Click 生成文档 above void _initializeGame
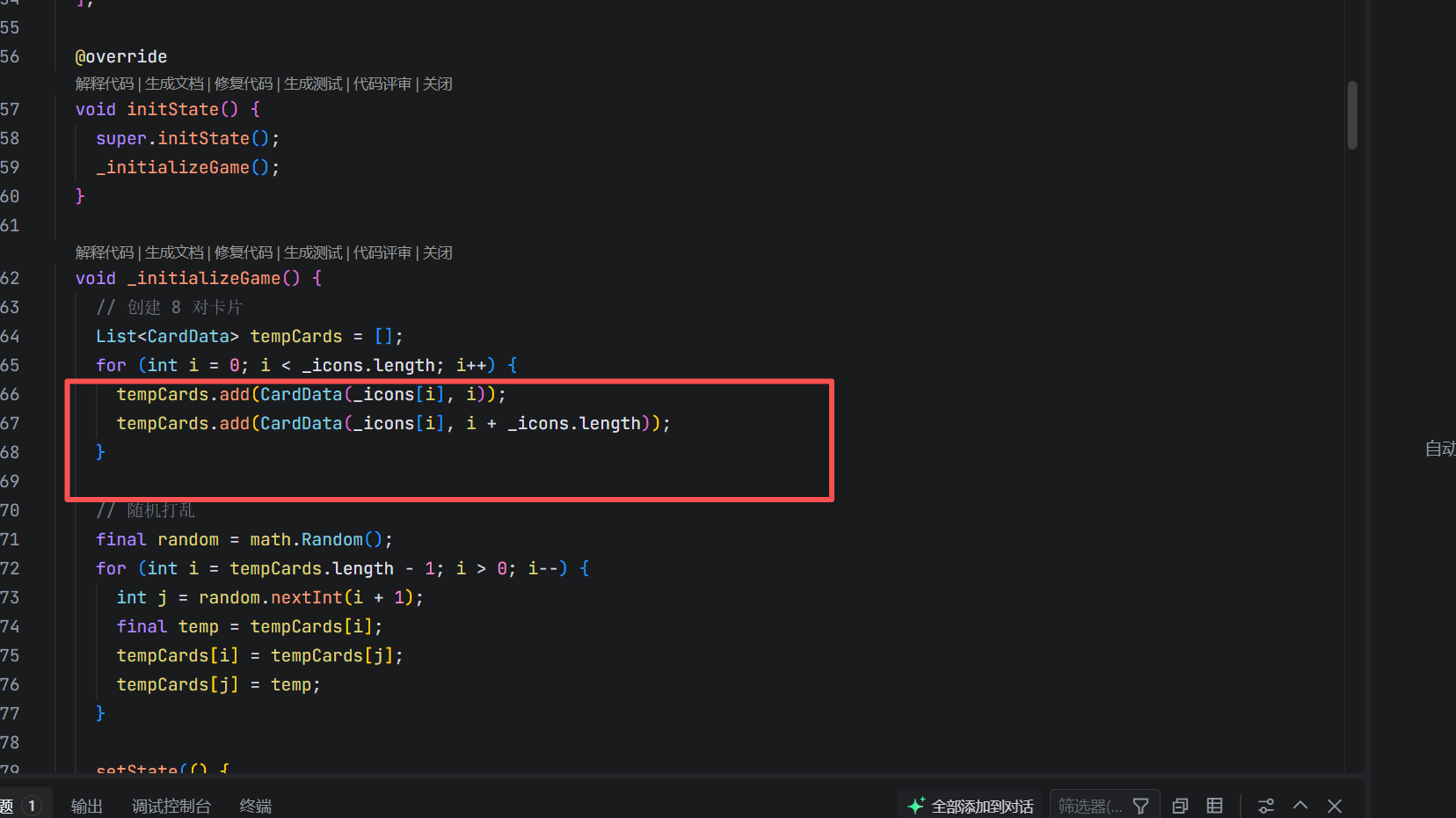 point(174,252)
